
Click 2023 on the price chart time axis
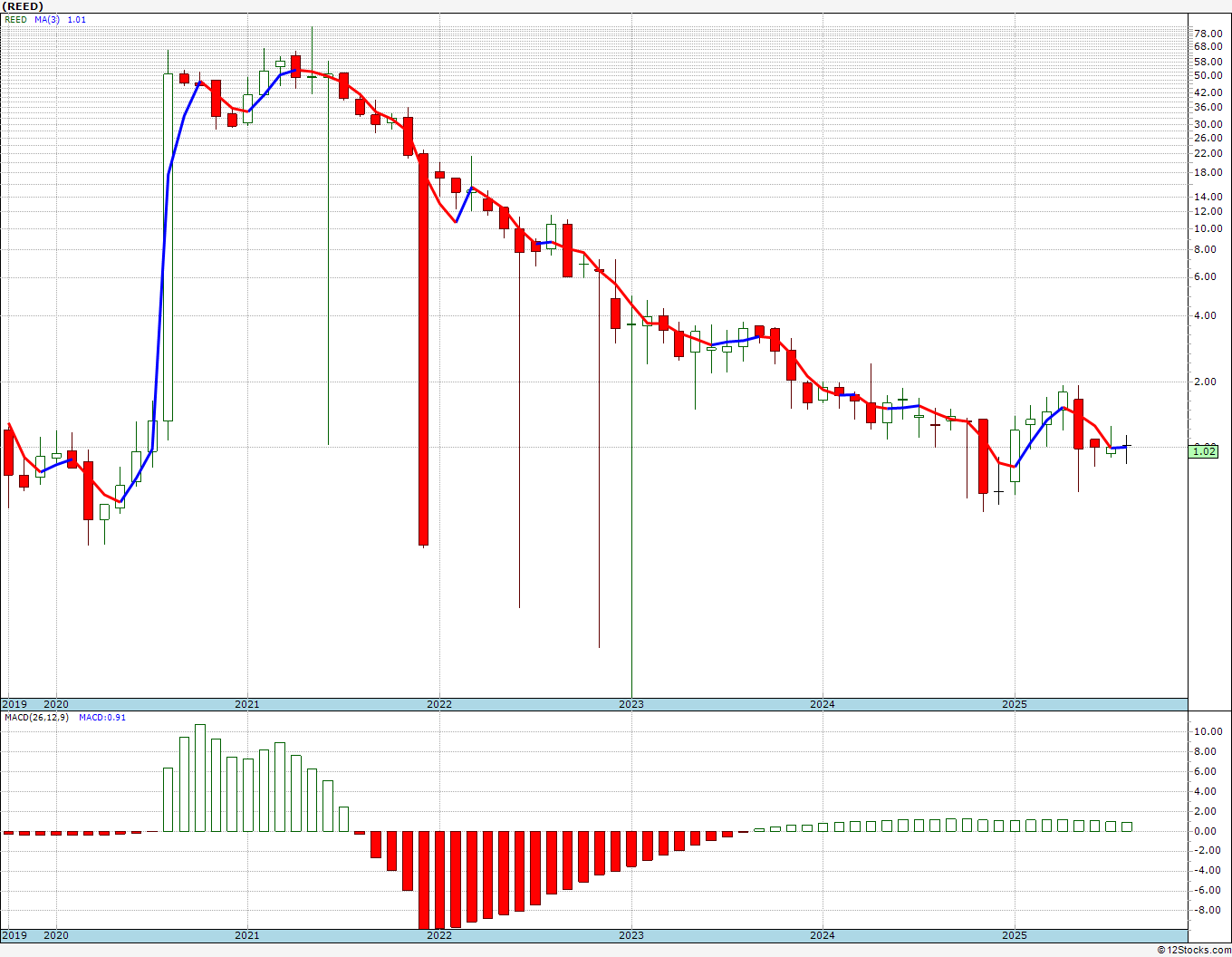coord(631,704)
